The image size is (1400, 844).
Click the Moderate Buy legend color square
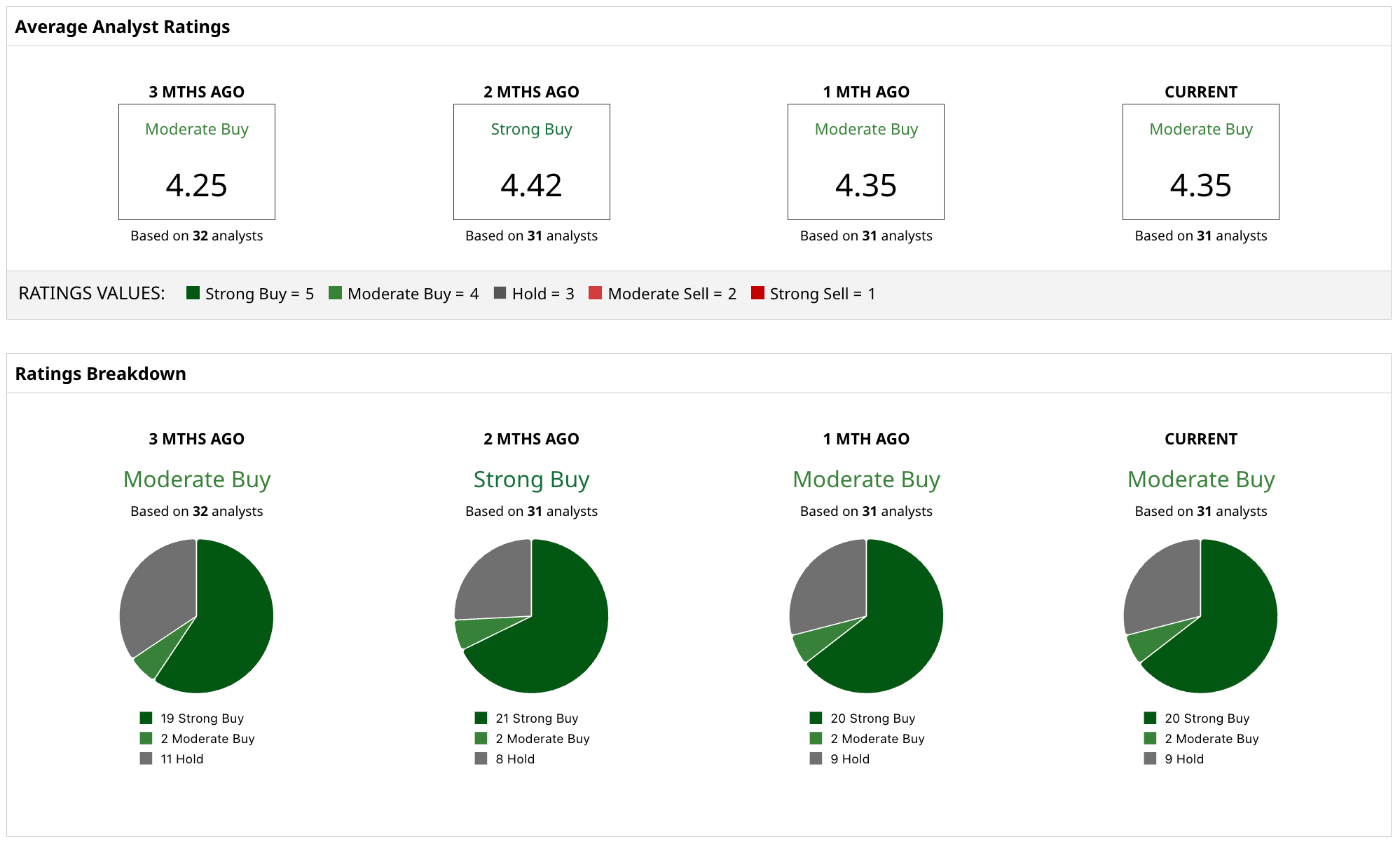point(336,293)
